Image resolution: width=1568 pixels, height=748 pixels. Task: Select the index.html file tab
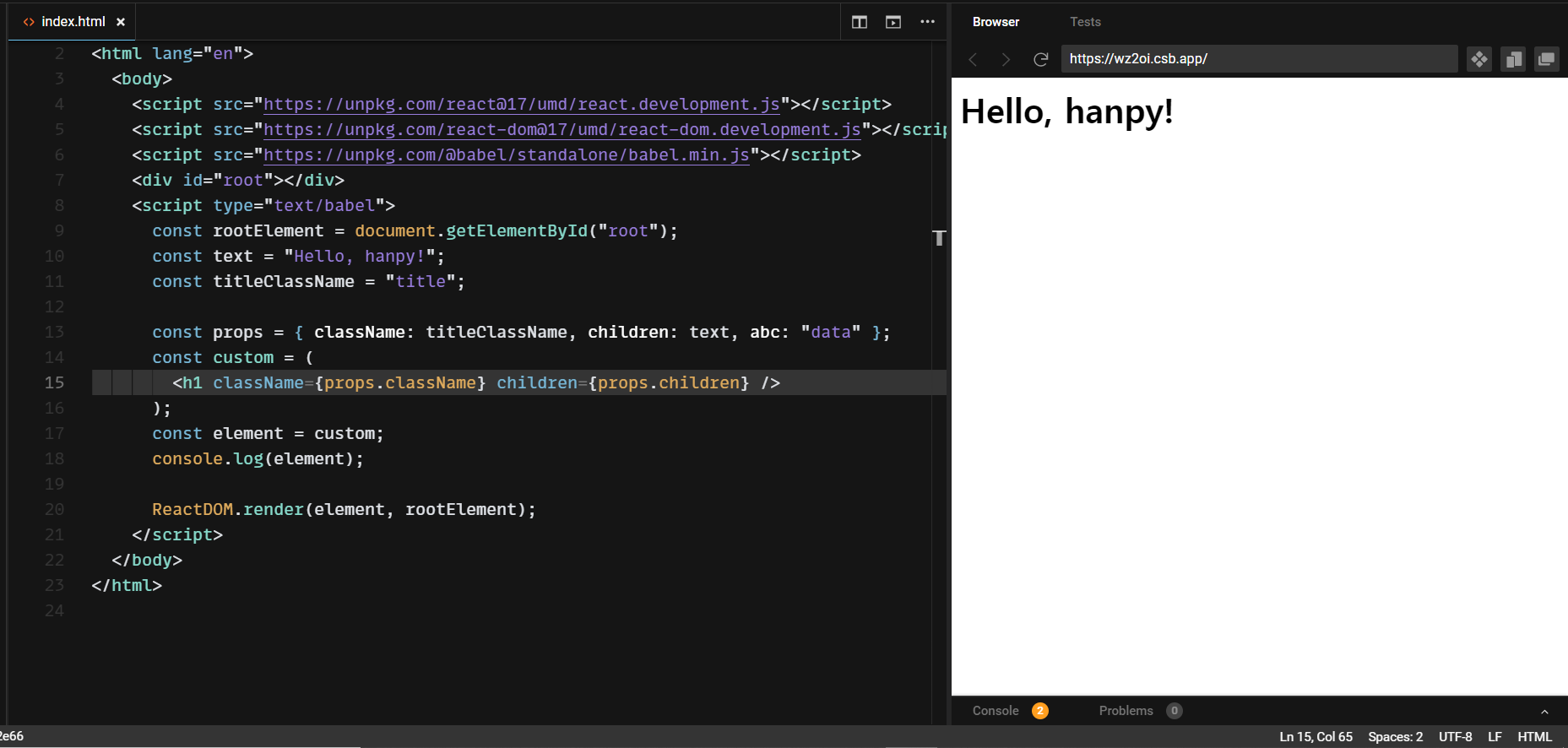(73, 22)
